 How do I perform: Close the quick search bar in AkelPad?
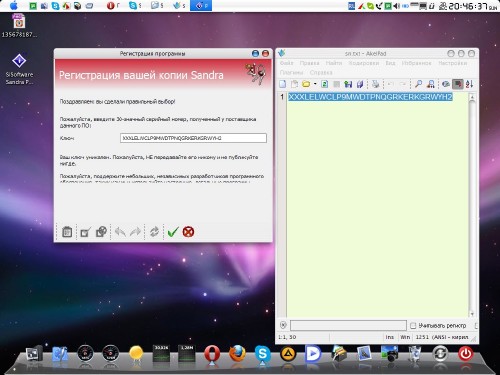[x=283, y=325]
